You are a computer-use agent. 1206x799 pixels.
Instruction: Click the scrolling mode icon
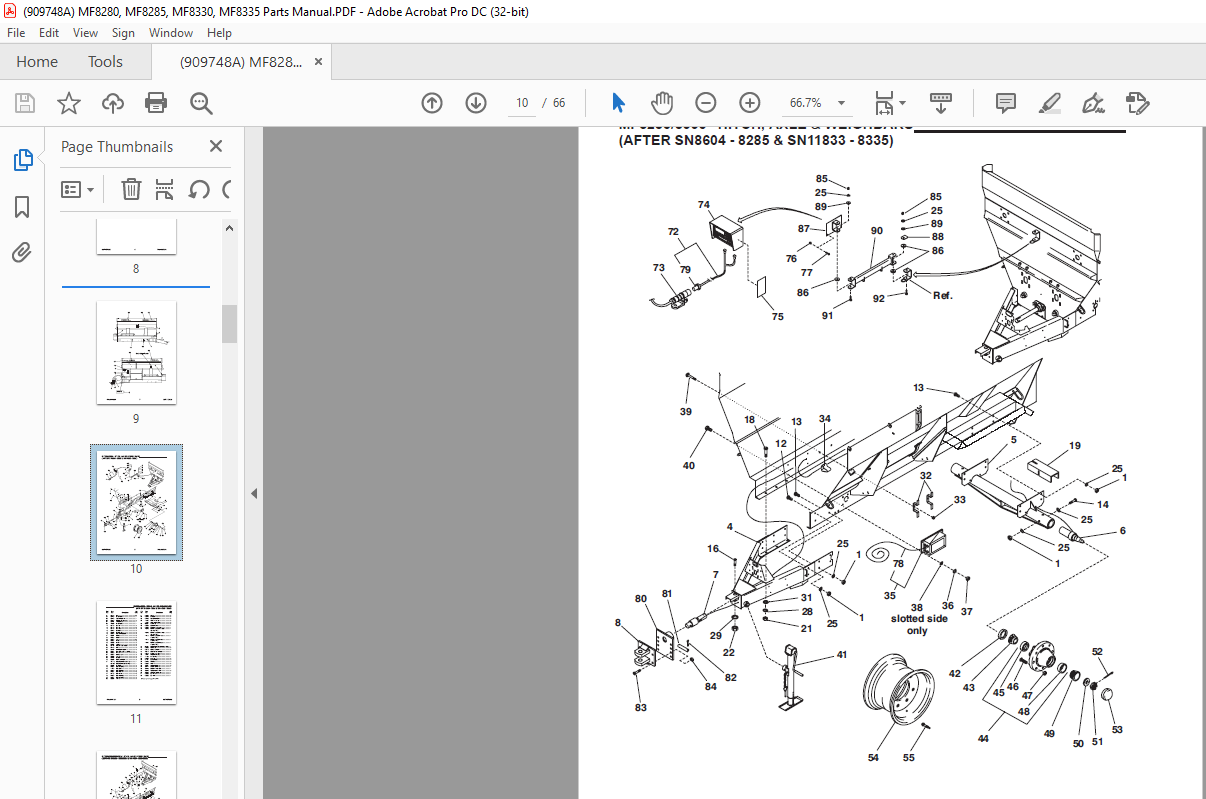pyautogui.click(x=940, y=103)
